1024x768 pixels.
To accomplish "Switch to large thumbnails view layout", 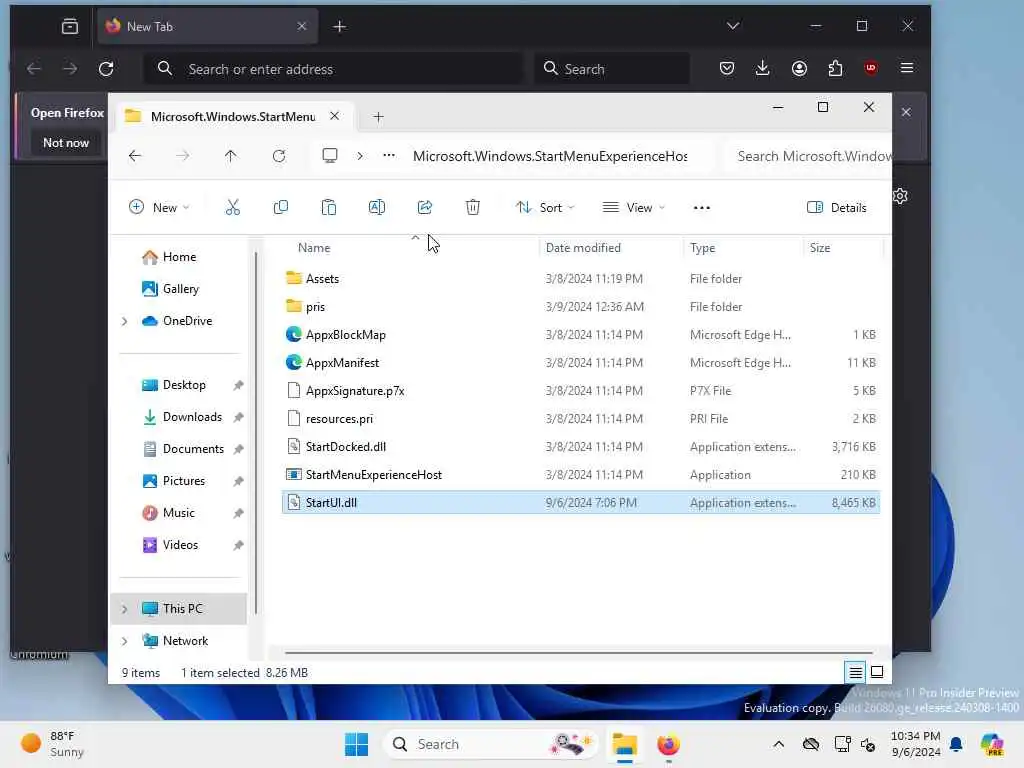I will pyautogui.click(x=877, y=672).
